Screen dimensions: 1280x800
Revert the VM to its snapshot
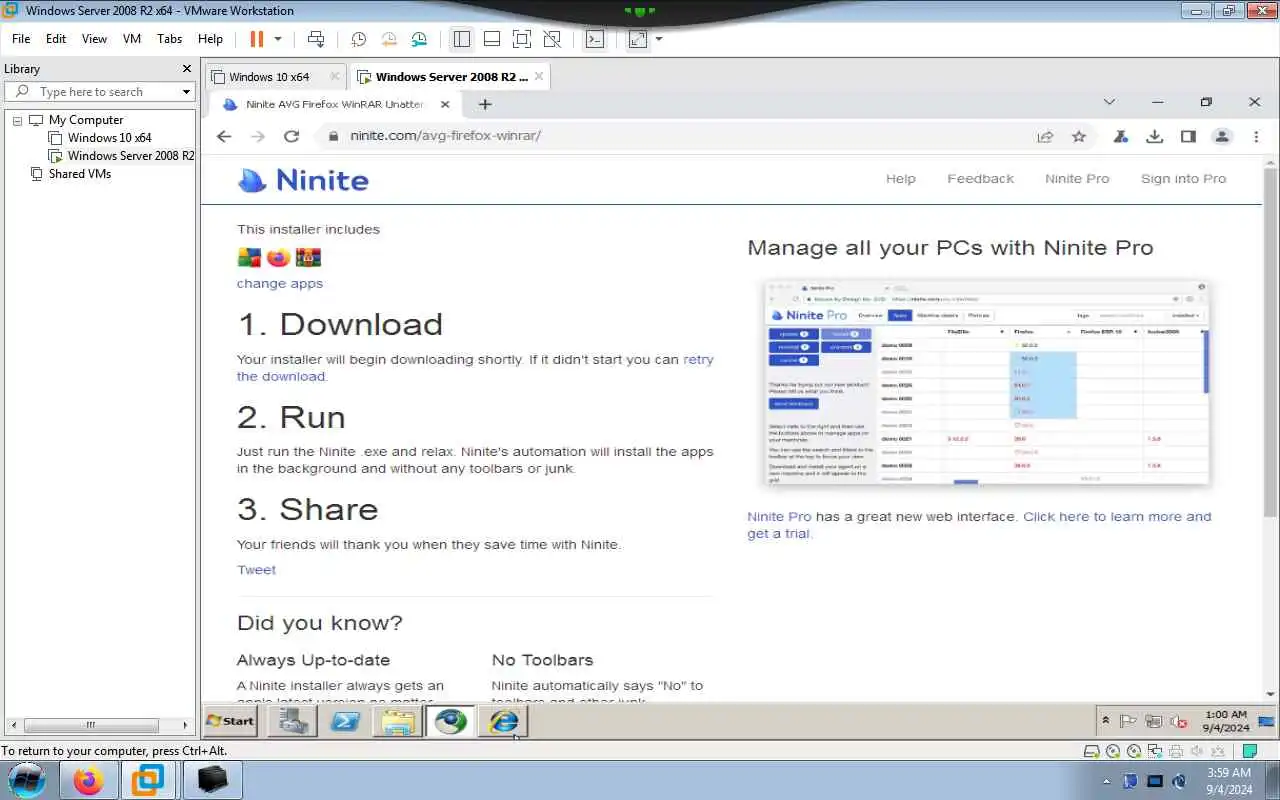(x=389, y=39)
